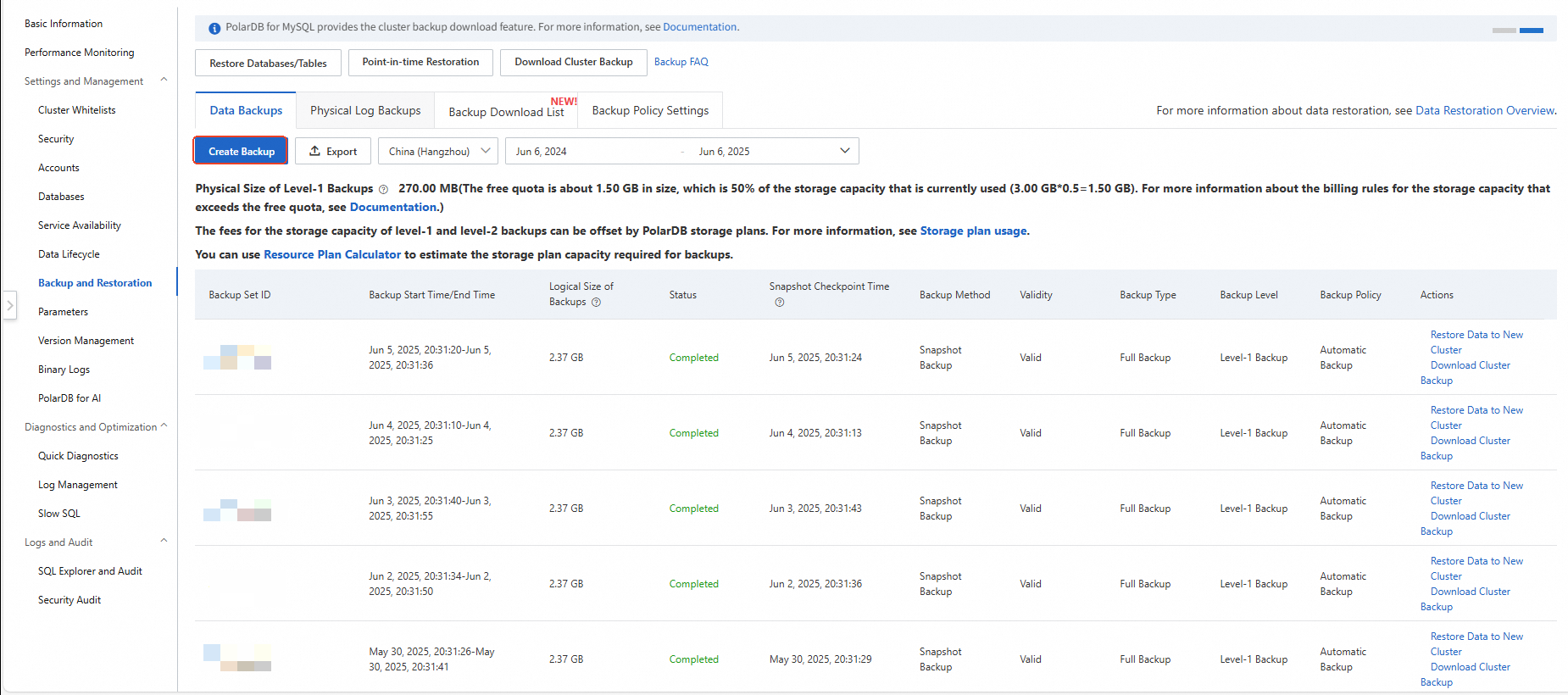Restore Data to New Cluster for May 30 backup

pyautogui.click(x=1476, y=644)
